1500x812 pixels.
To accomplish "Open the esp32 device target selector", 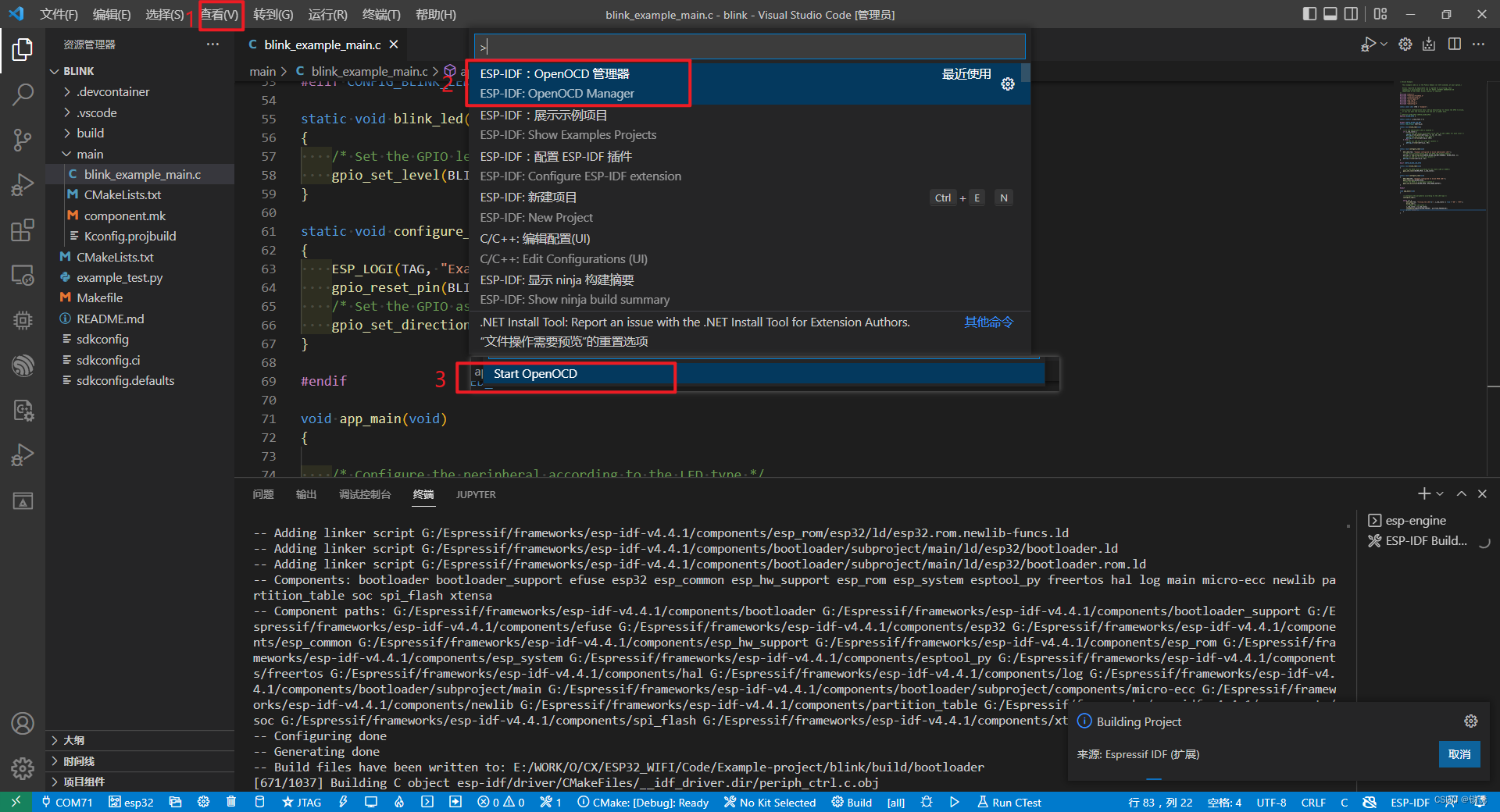I will pyautogui.click(x=131, y=802).
